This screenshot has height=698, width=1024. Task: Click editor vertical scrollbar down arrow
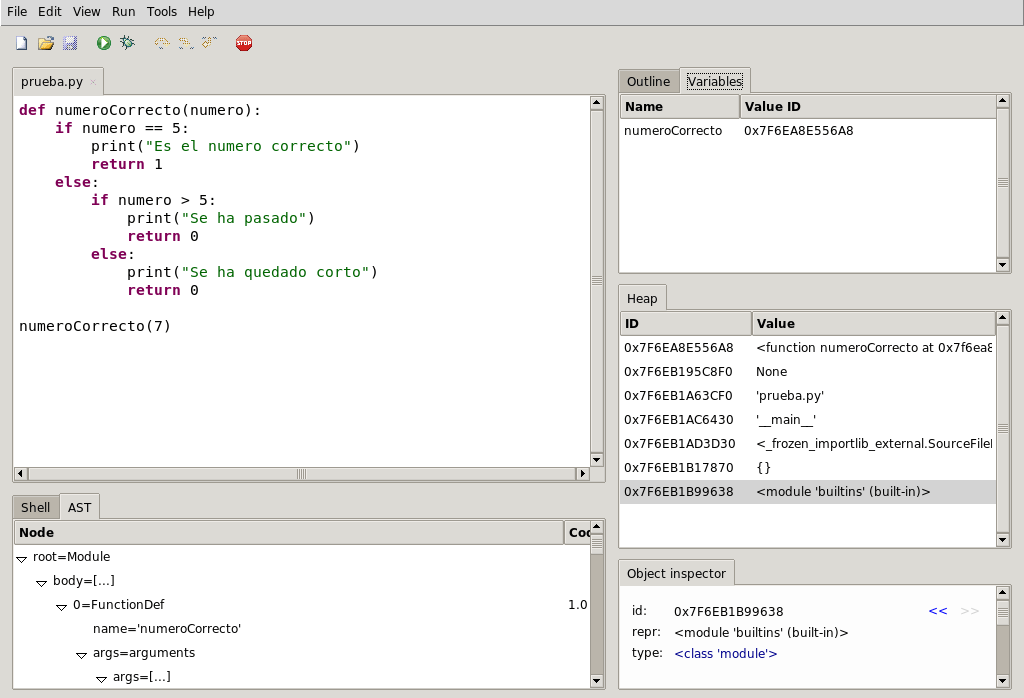[596, 460]
